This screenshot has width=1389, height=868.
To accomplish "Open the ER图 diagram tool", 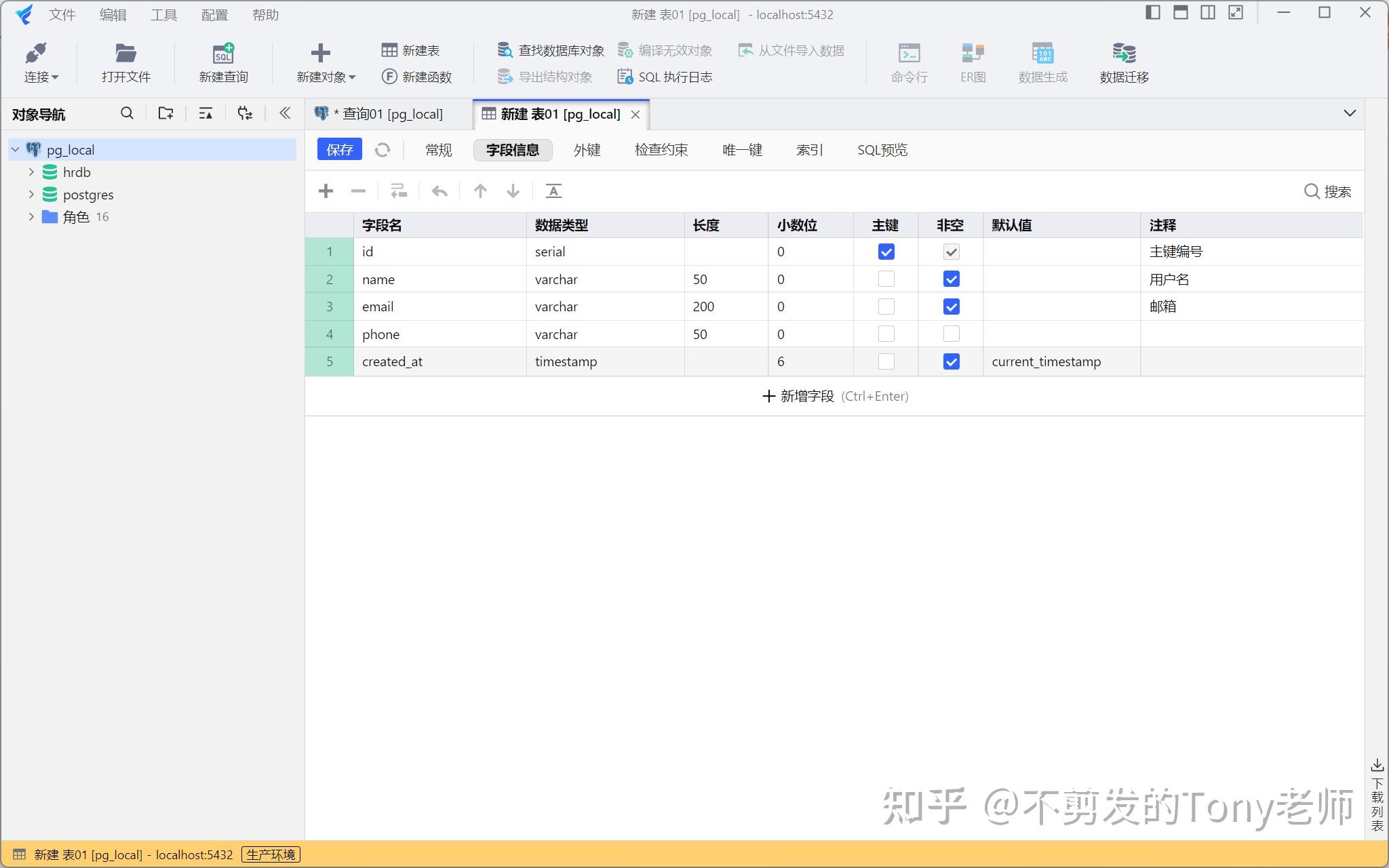I will pos(971,62).
